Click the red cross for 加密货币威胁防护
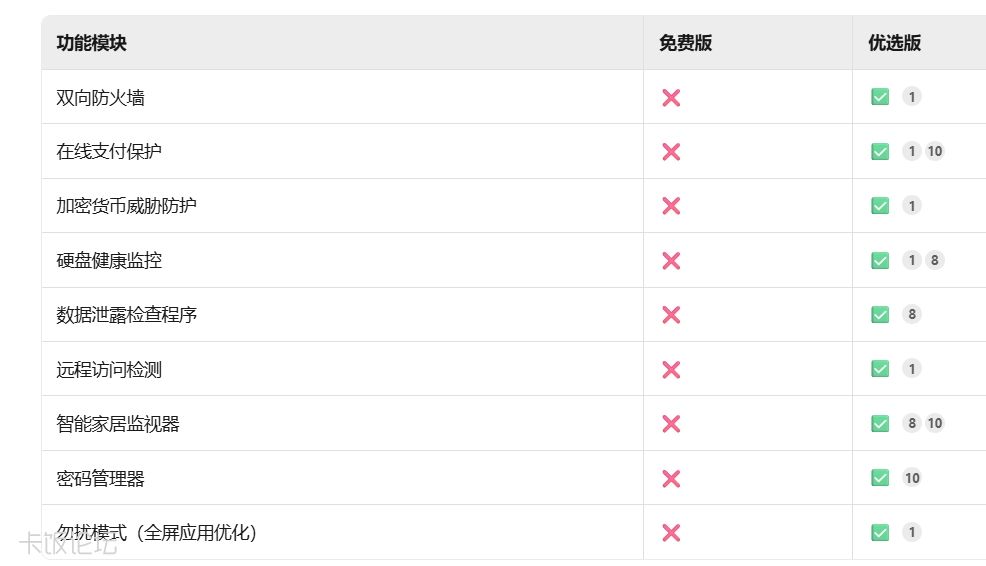This screenshot has height=566, width=986. [x=671, y=206]
